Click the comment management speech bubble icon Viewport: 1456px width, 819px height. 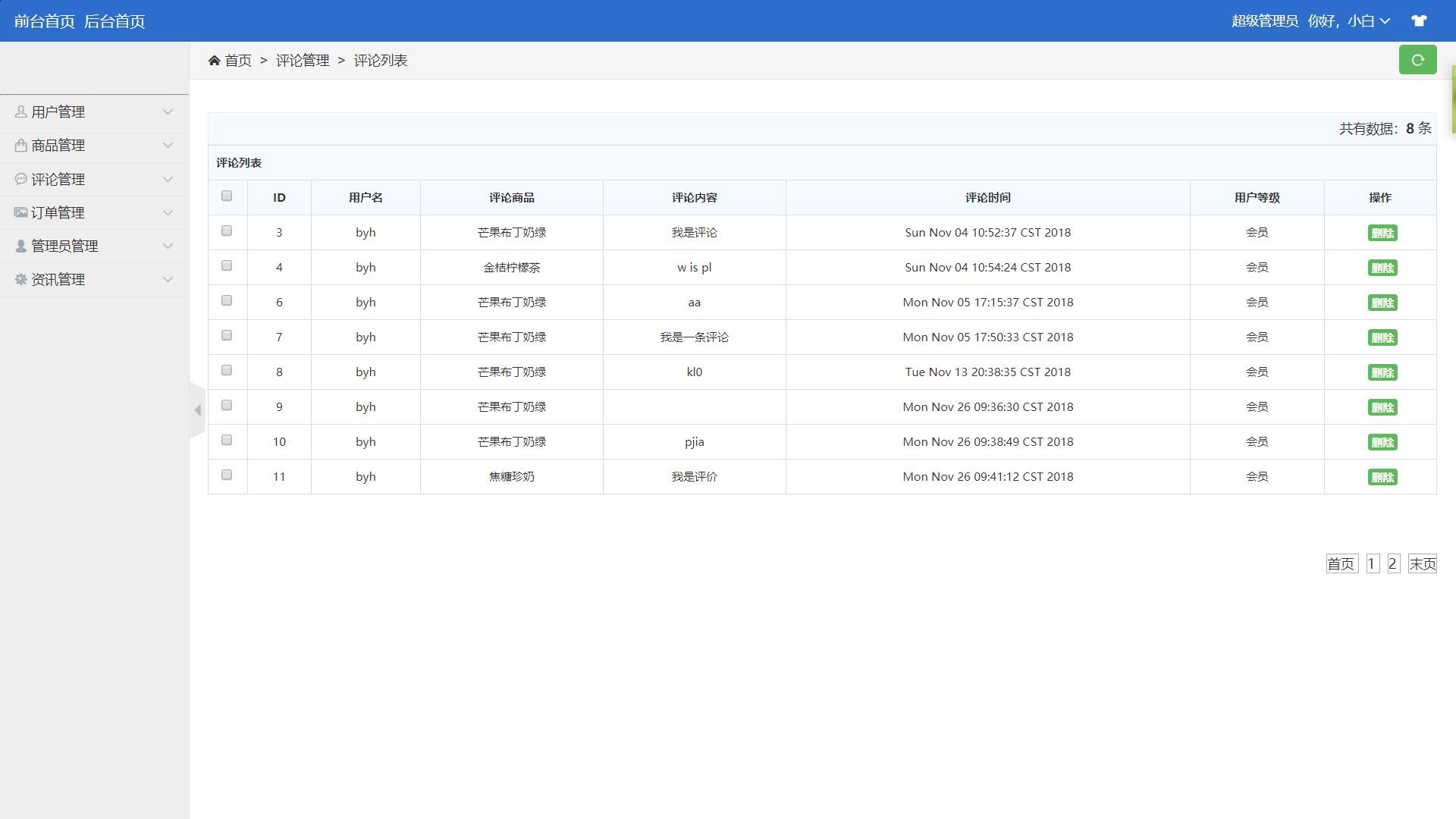20,180
